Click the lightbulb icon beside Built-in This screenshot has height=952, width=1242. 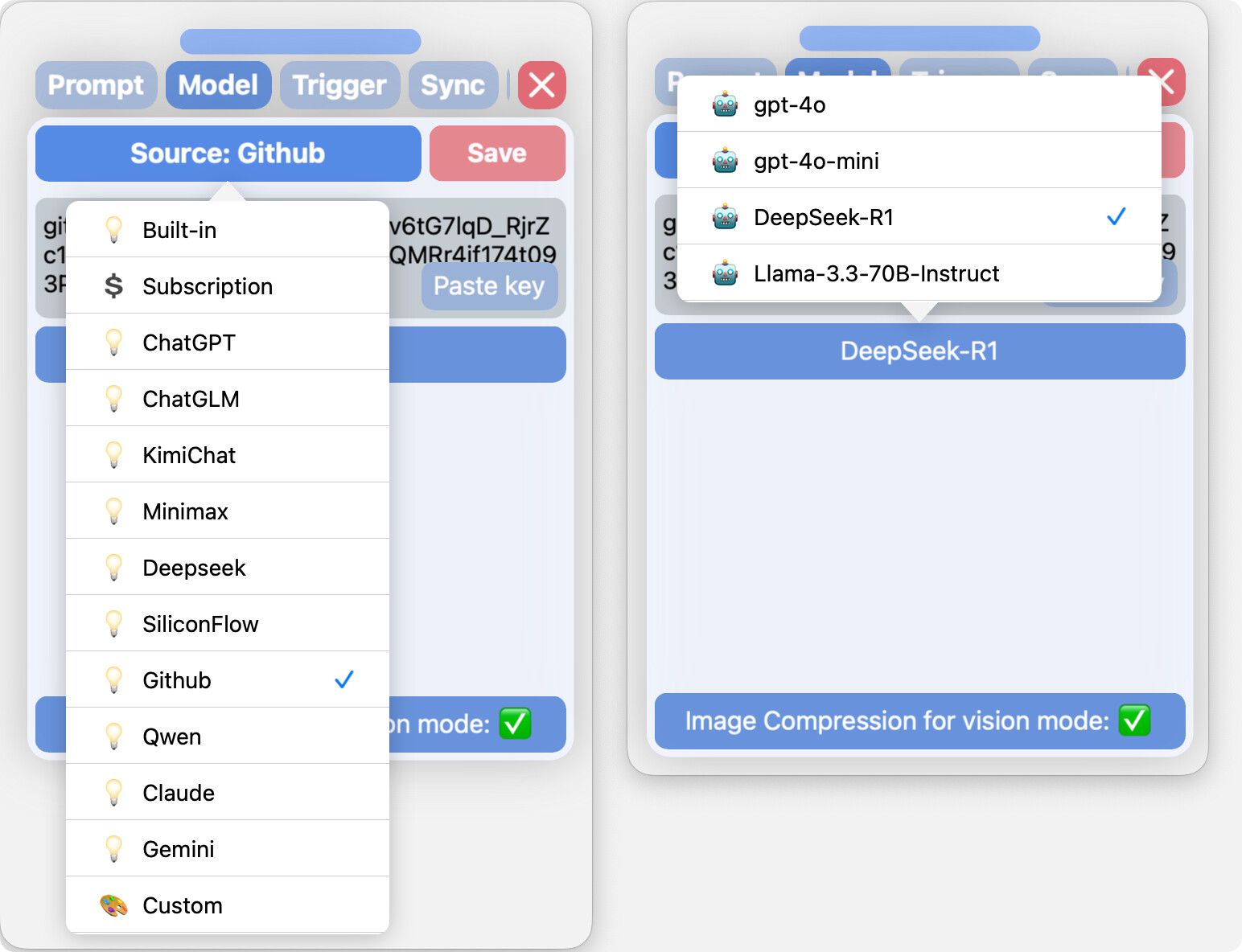(x=114, y=230)
